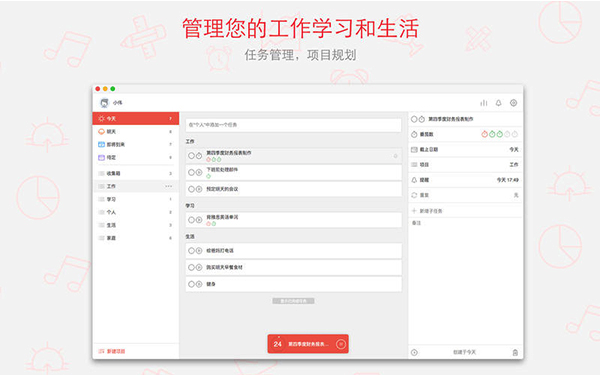Open 提醒 reminder setting 今天 17:49

point(465,180)
